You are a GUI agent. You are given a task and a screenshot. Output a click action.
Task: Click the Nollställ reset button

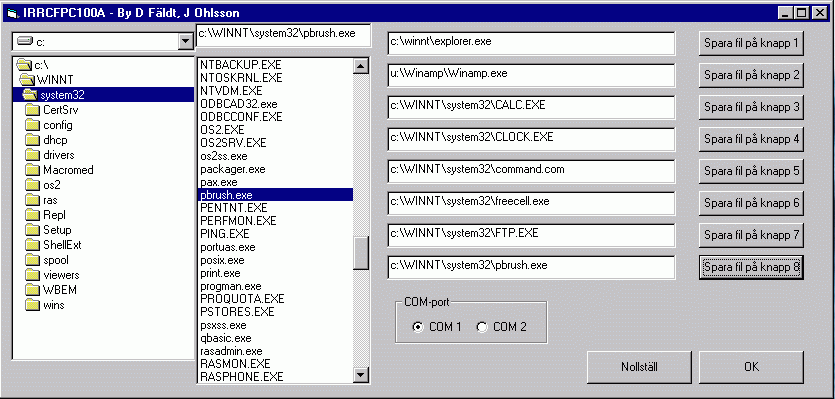click(x=639, y=367)
